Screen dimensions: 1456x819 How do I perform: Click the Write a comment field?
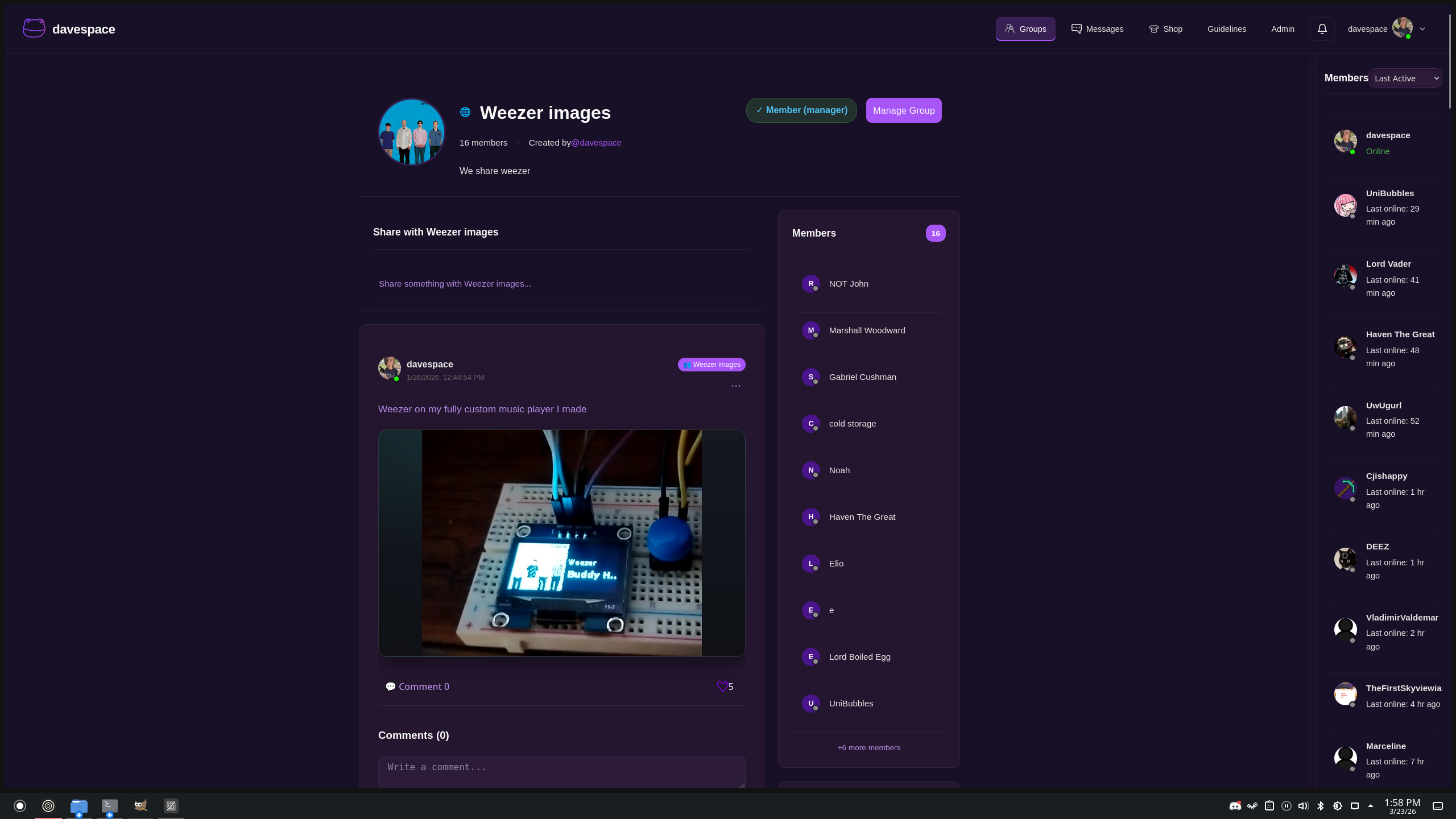561,772
